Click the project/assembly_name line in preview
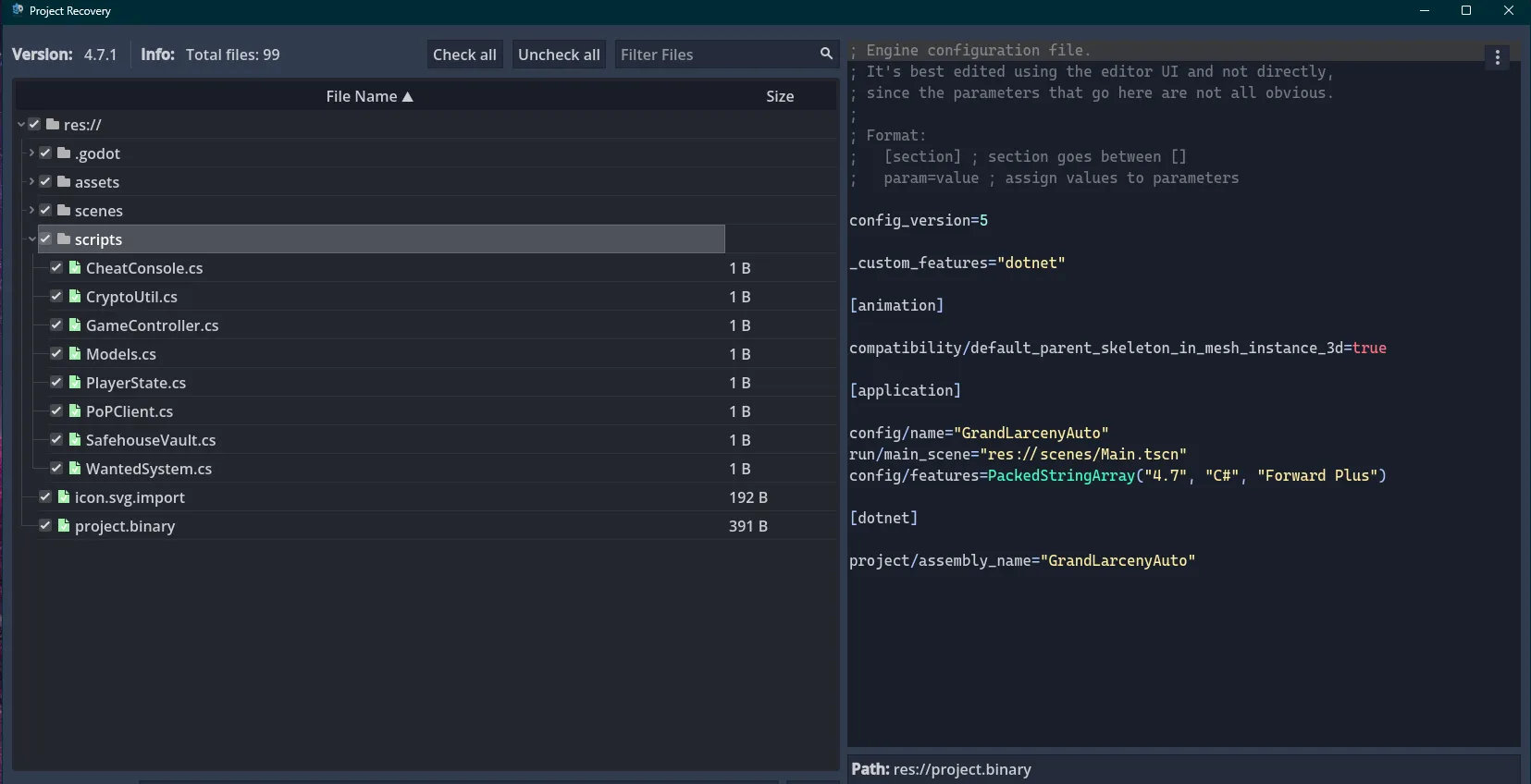Screen dimensions: 1531x784 click(1022, 560)
